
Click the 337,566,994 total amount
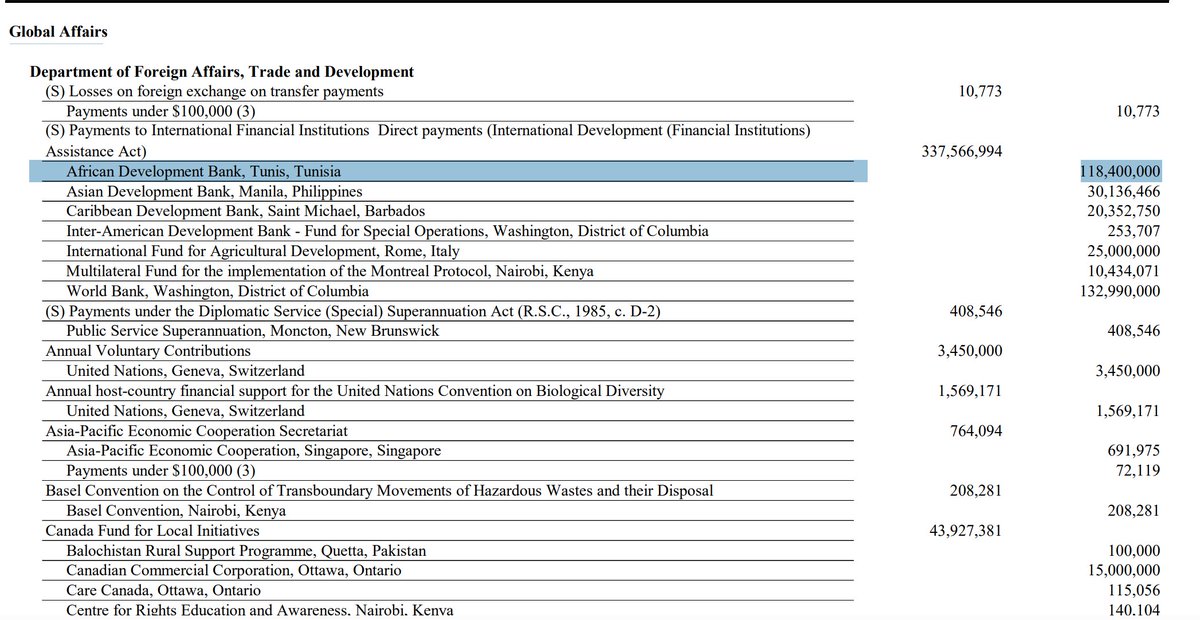(x=961, y=152)
